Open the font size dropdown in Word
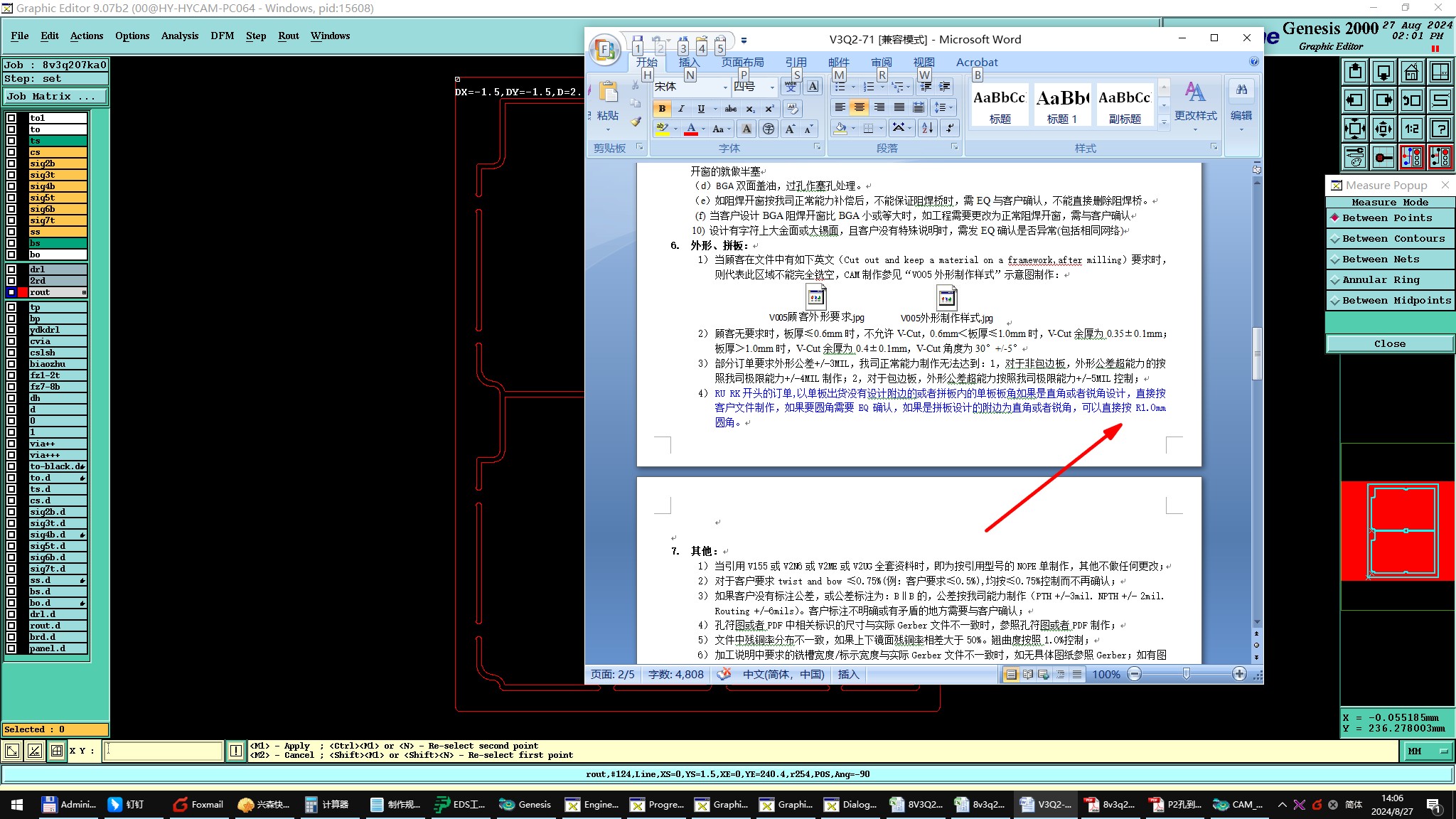This screenshot has height=819, width=1456. click(x=773, y=87)
